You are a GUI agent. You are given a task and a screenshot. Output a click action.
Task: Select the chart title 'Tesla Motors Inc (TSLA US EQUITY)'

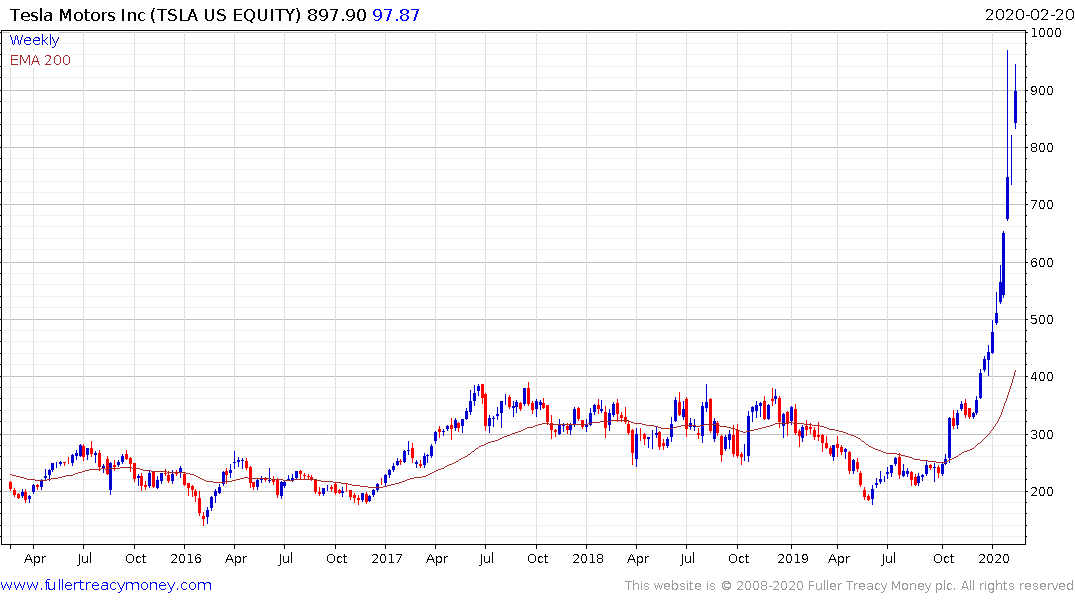[156, 15]
